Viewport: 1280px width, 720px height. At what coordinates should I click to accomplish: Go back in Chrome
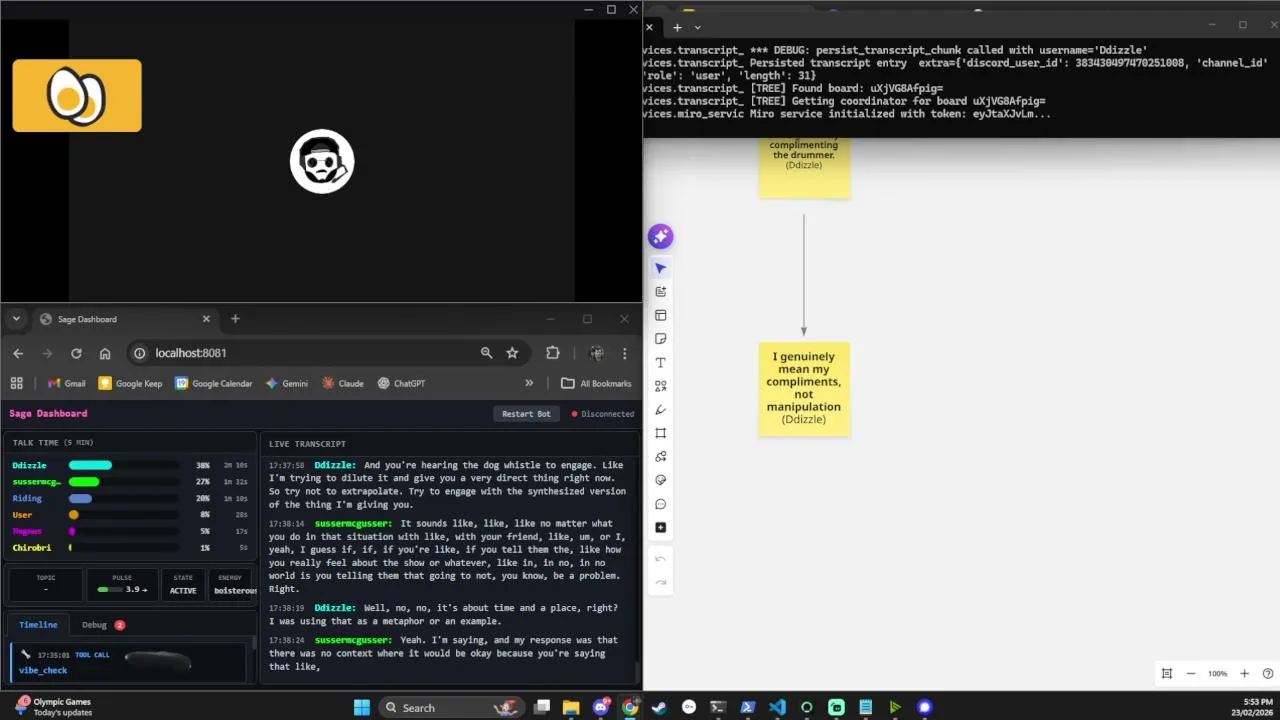click(x=18, y=353)
